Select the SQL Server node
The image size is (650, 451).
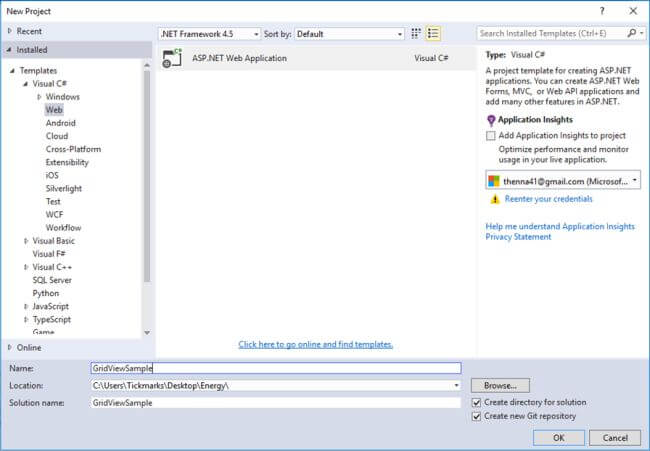(x=52, y=280)
